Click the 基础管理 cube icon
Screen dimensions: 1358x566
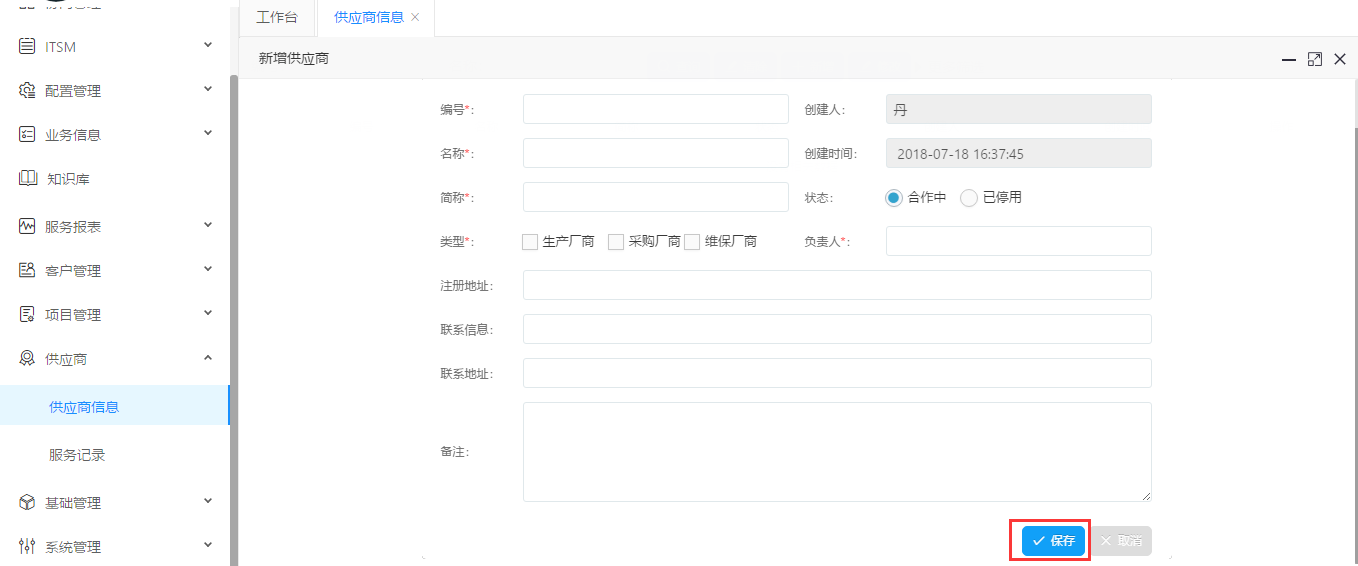point(27,502)
